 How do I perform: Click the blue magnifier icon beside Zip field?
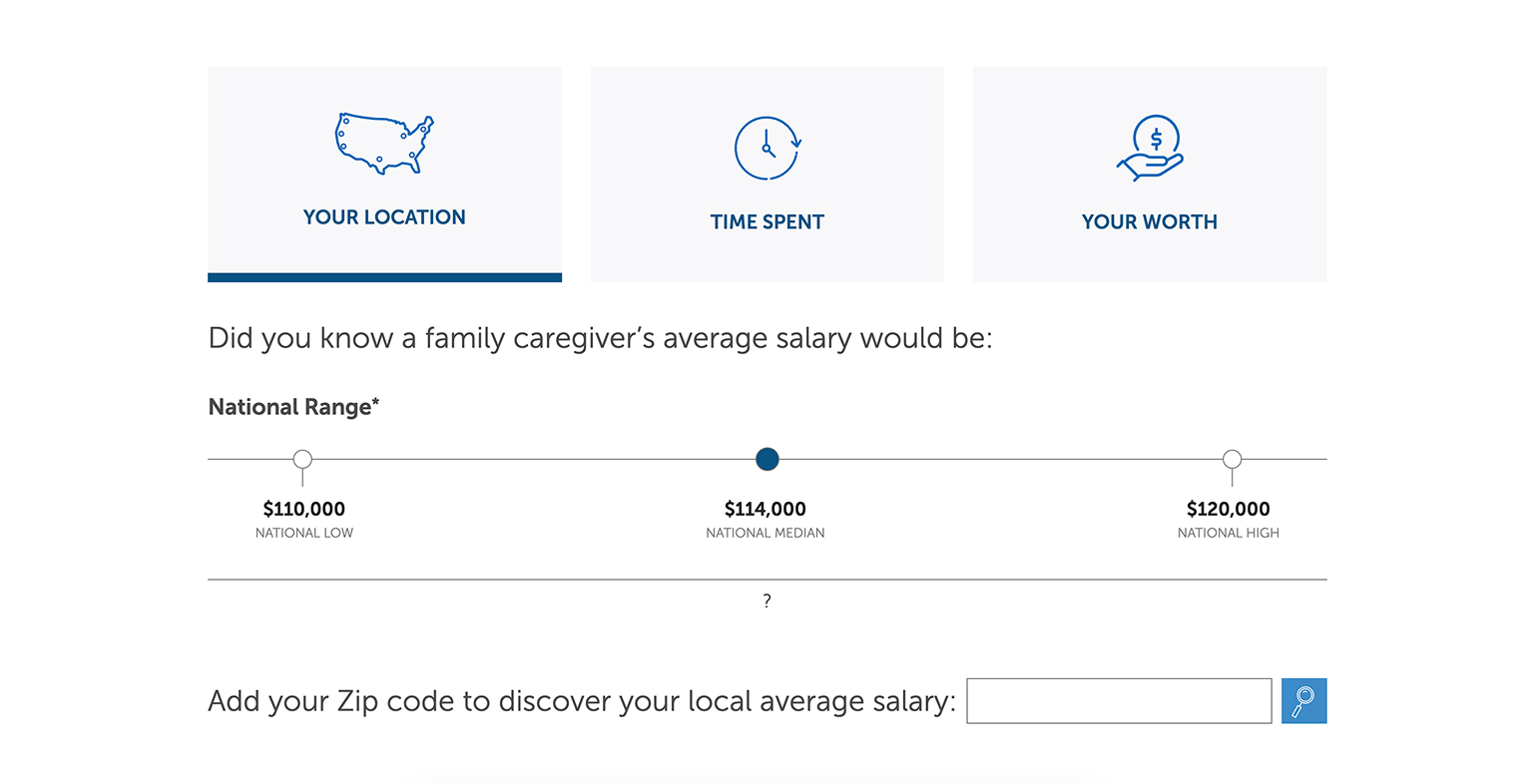1303,700
